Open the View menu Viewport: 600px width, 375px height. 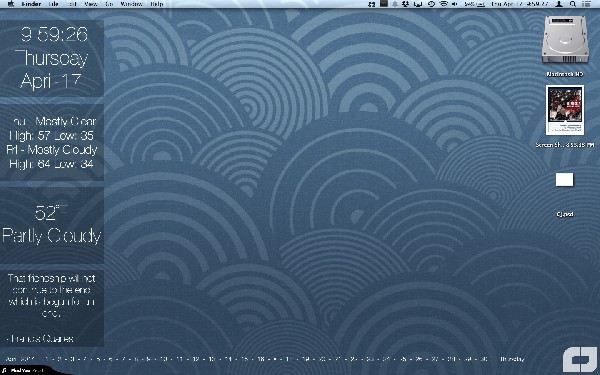[91, 4]
